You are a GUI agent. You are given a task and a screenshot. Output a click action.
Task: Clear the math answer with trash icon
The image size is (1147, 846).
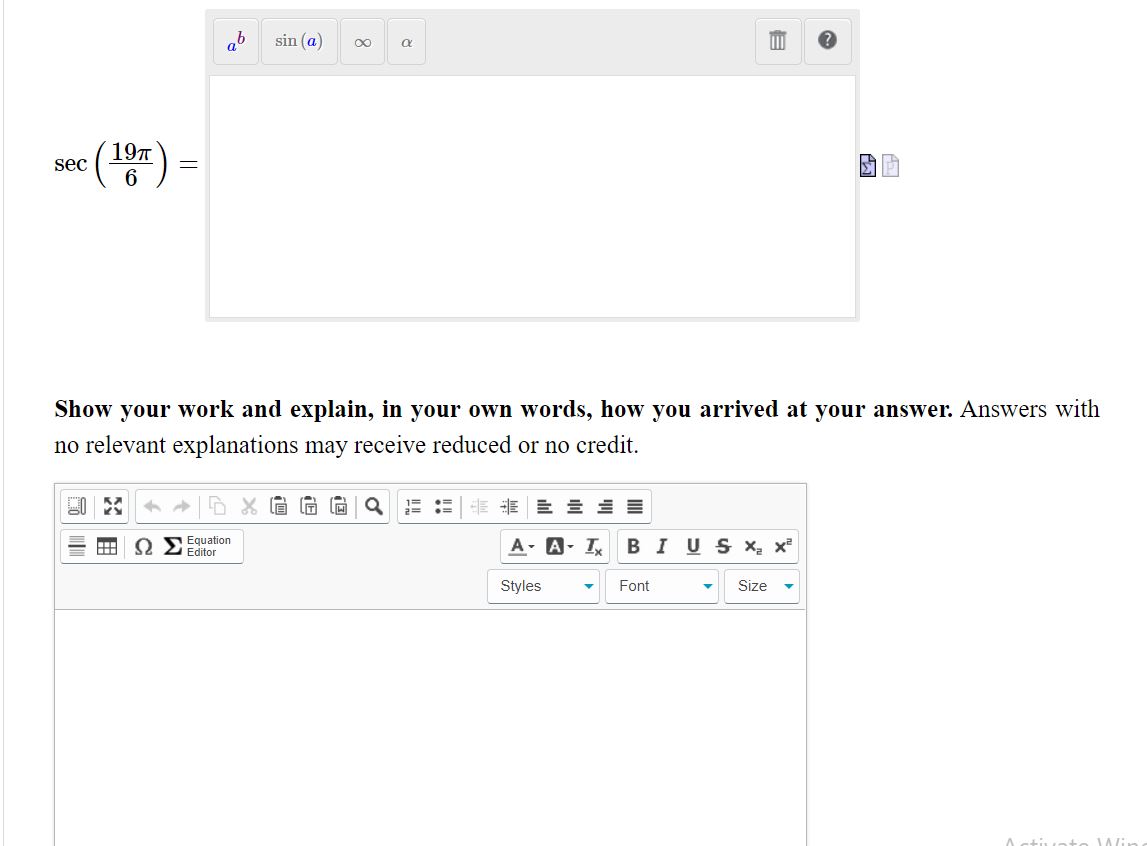(x=778, y=42)
